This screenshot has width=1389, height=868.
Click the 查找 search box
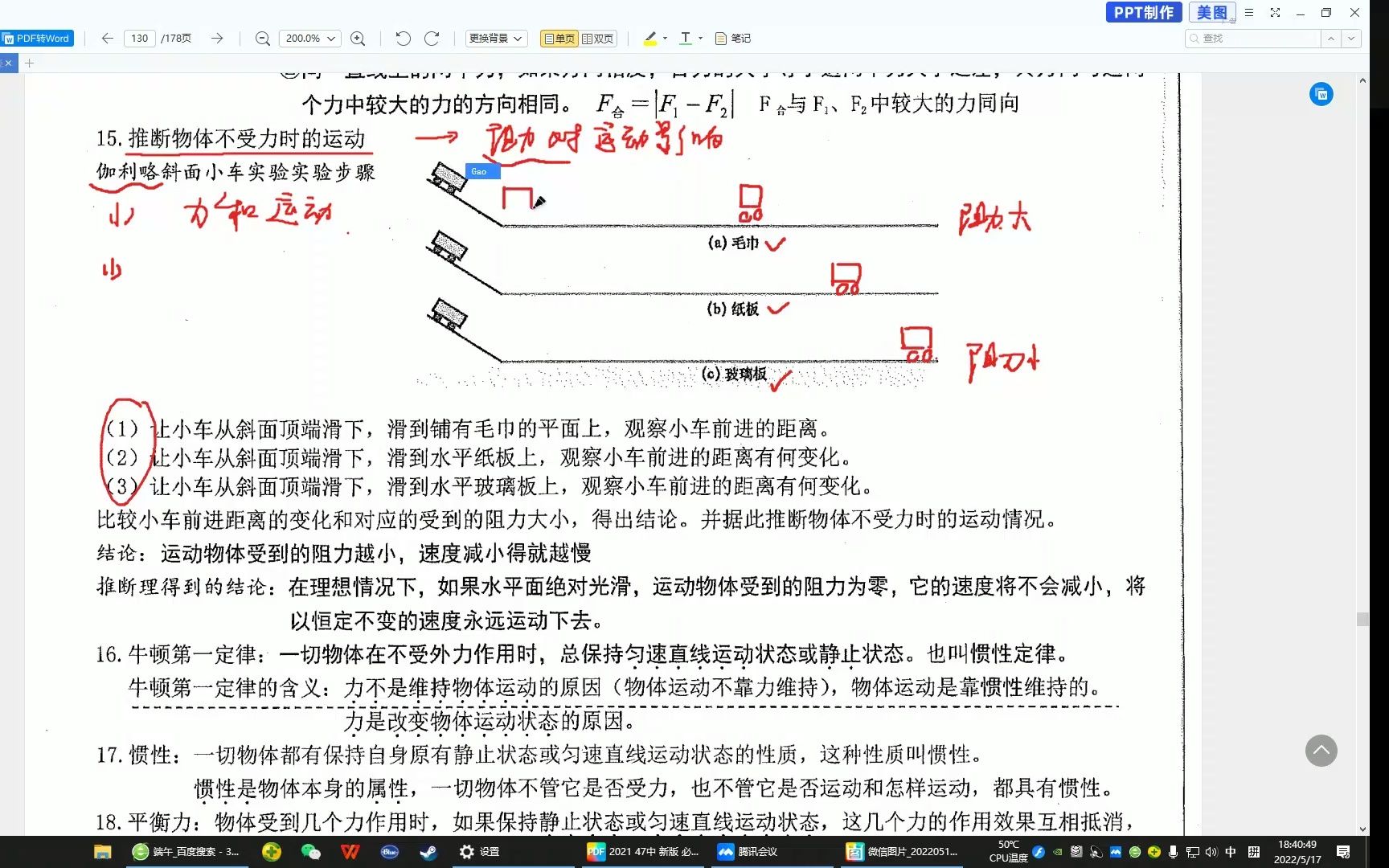[1252, 39]
